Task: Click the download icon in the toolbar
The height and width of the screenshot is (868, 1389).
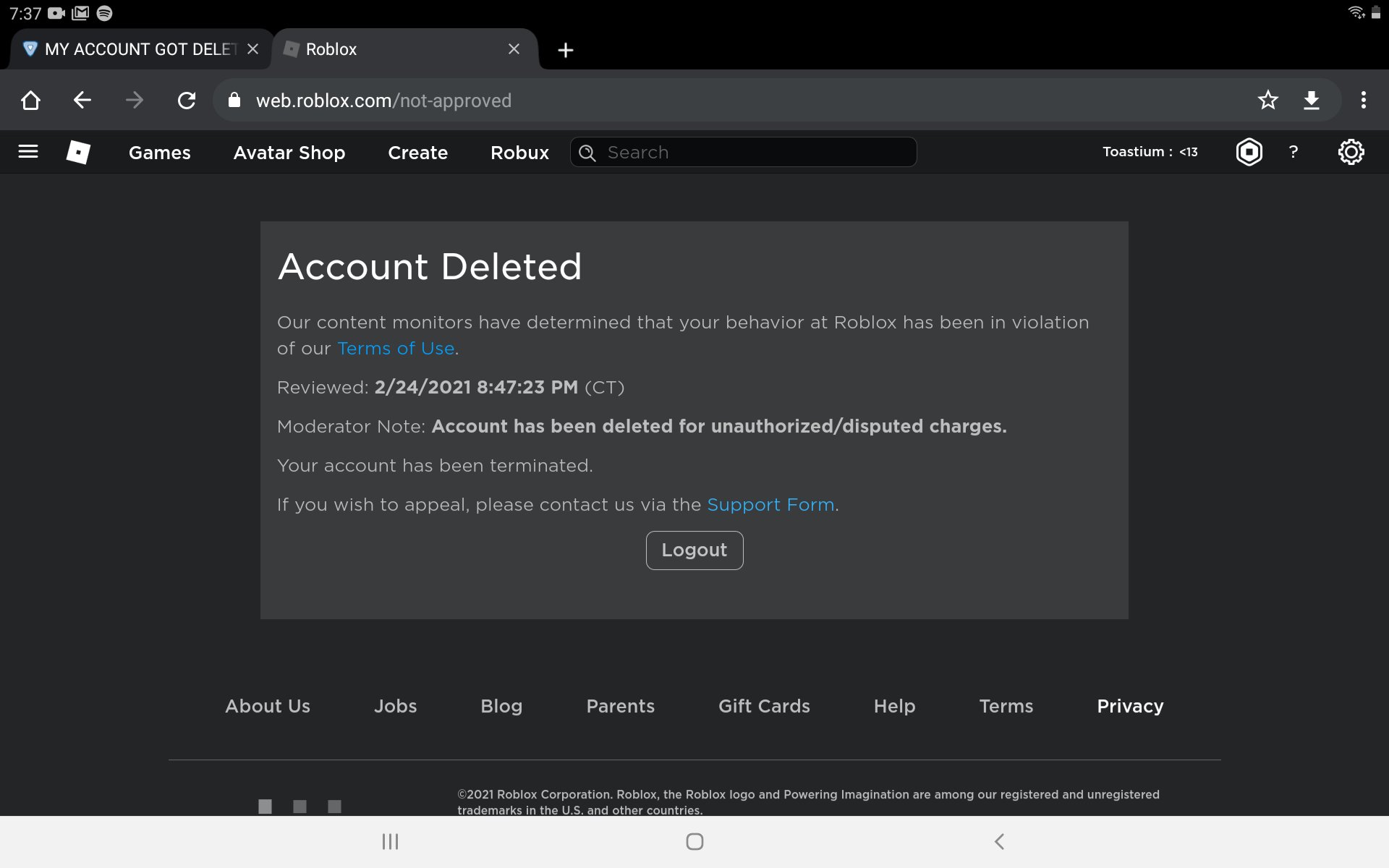Action: click(1312, 101)
